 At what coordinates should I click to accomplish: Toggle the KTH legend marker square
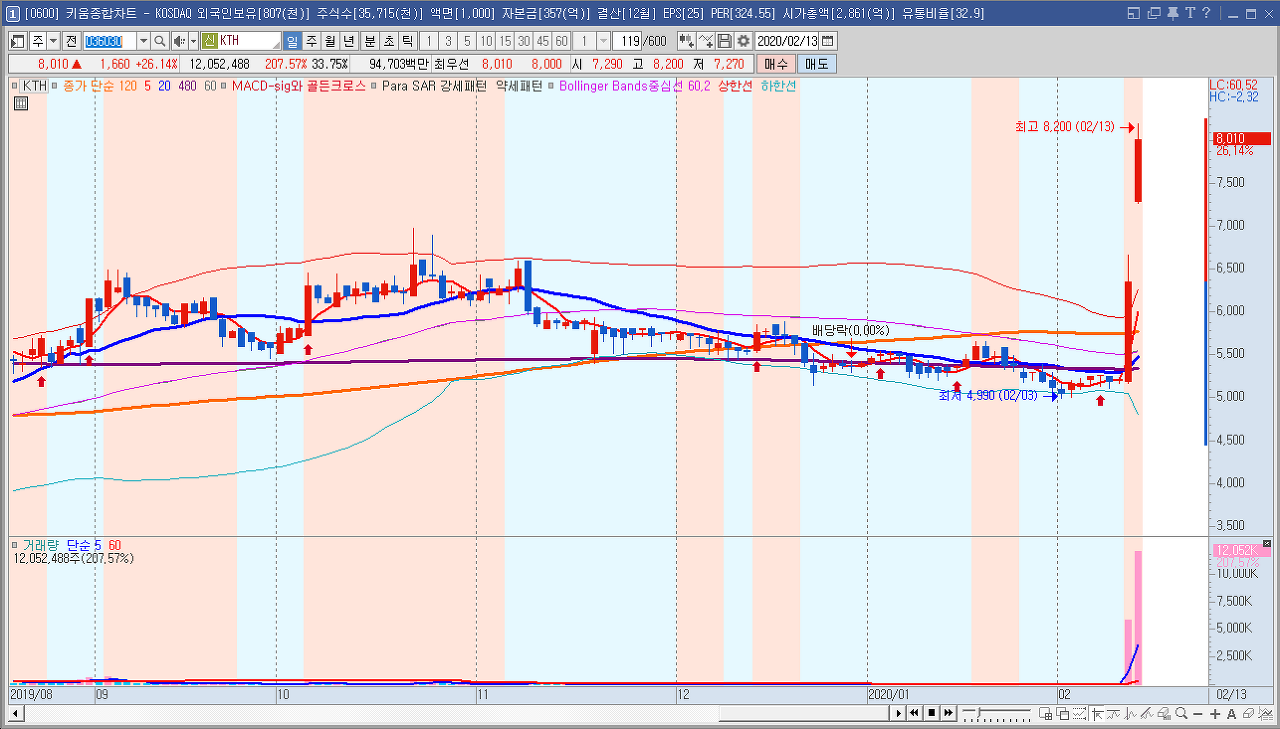click(x=16, y=86)
